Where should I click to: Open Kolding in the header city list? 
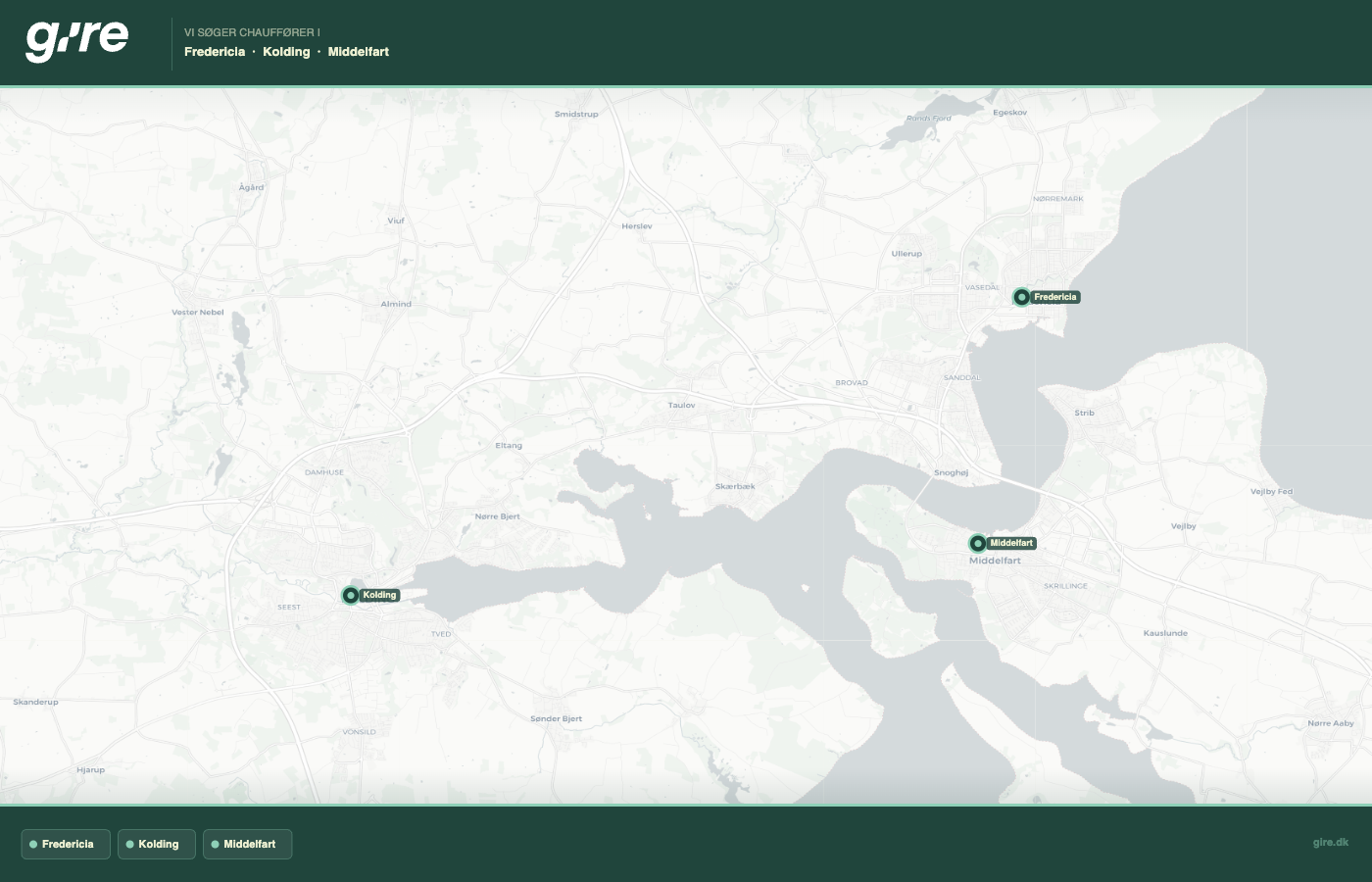(286, 52)
